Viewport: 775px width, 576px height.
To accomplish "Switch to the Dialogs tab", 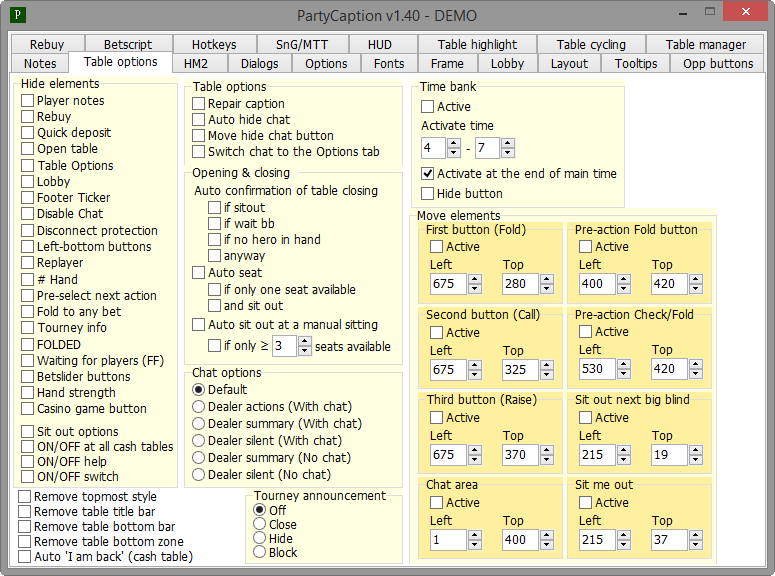I will pos(259,63).
